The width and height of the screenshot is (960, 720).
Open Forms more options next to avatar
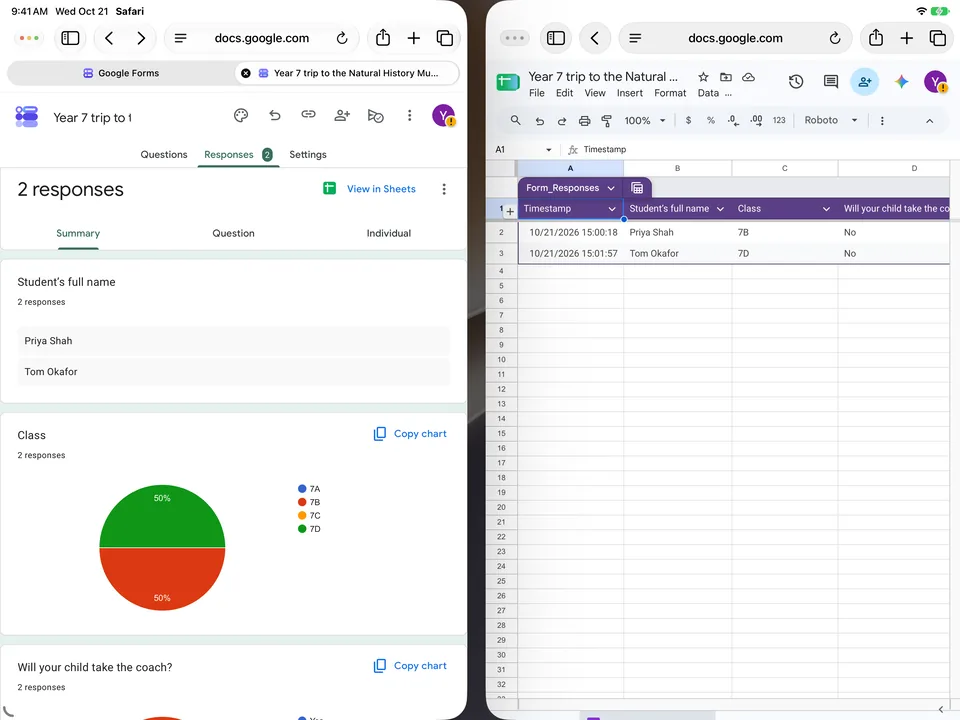410,115
